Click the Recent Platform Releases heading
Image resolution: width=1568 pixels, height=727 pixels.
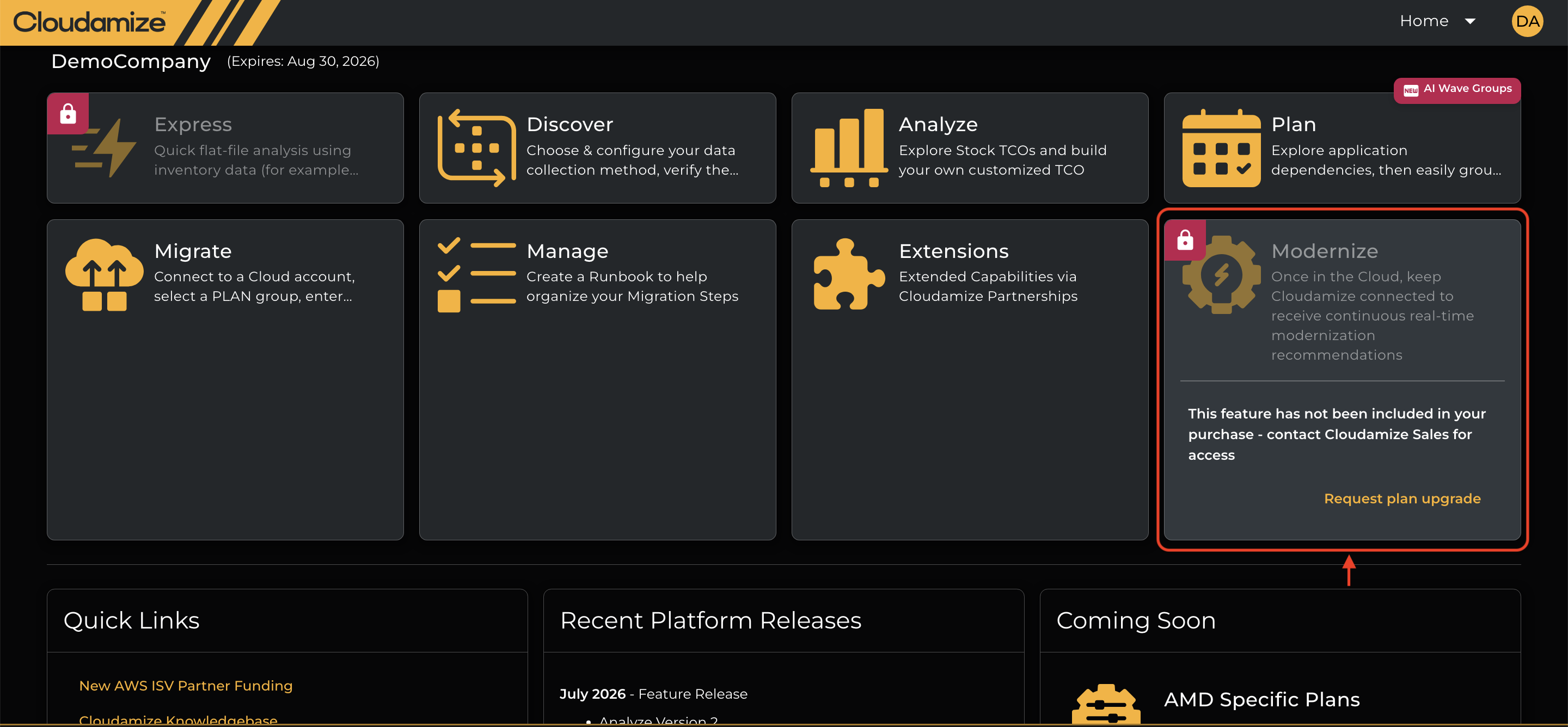[710, 620]
